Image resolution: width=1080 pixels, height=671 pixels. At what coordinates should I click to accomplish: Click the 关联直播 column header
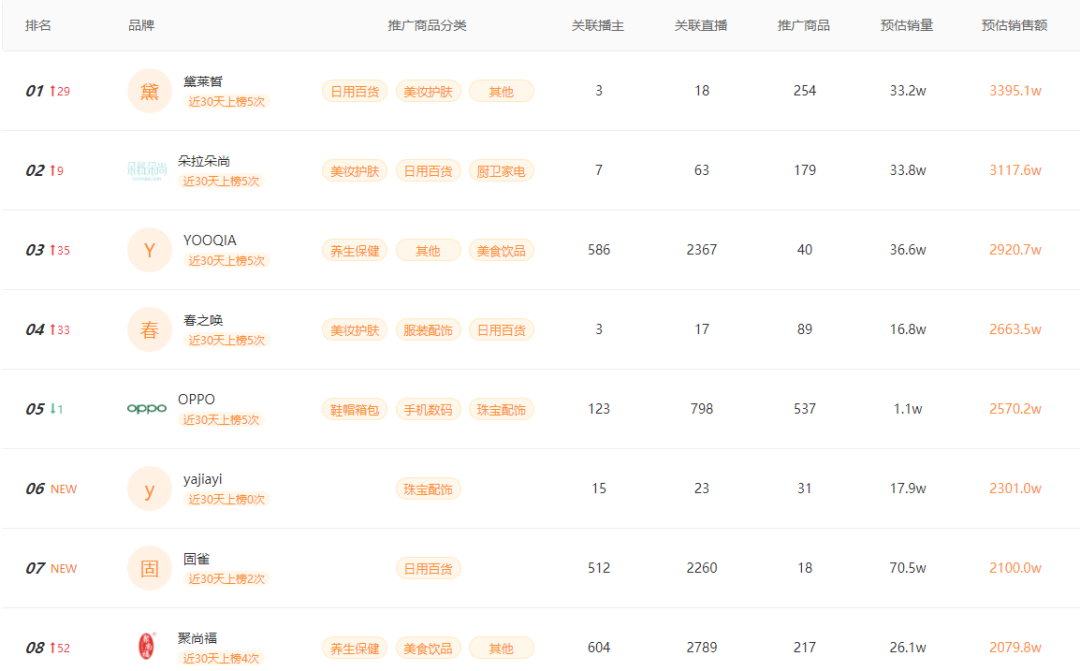(700, 25)
